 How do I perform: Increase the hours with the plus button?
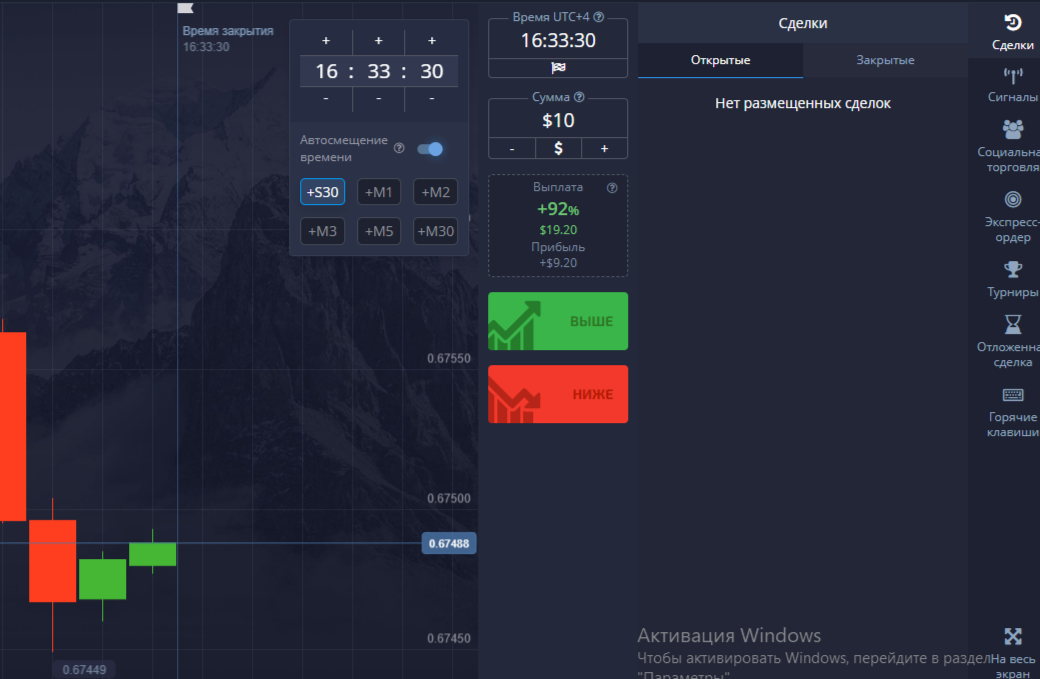coord(326,41)
